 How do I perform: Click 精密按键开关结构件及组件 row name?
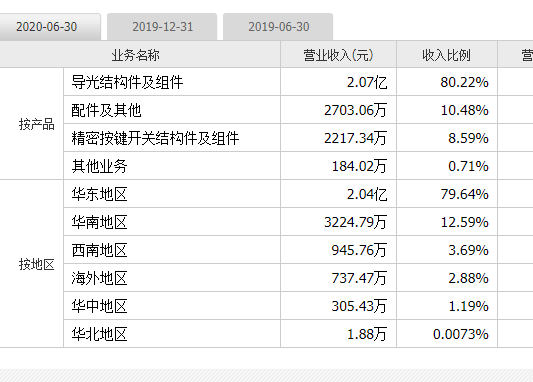(x=155, y=138)
